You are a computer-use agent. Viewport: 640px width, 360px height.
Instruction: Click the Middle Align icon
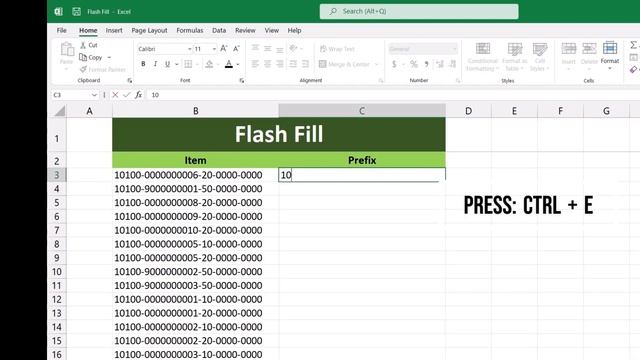(267, 49)
